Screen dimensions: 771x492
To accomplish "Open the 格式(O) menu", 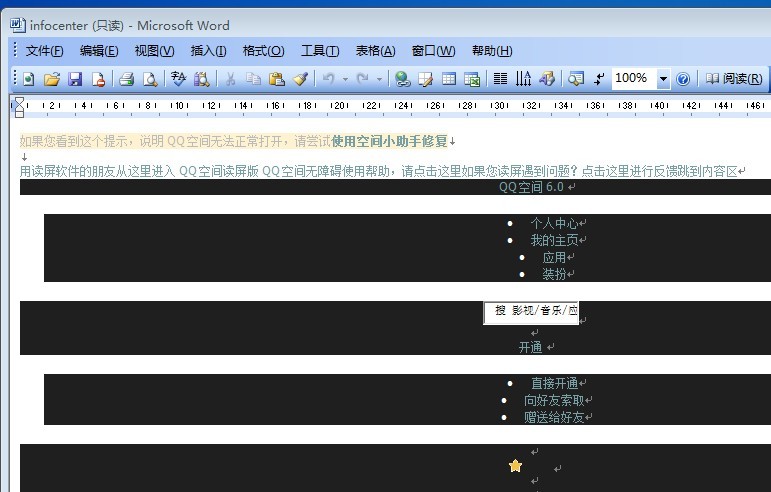I will pyautogui.click(x=264, y=51).
